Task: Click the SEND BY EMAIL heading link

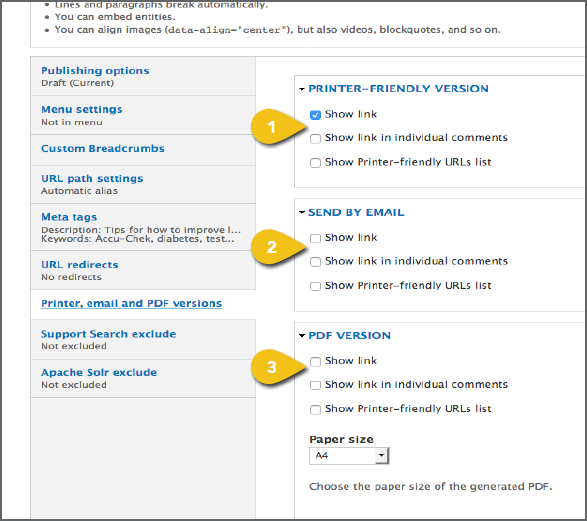Action: [x=356, y=212]
